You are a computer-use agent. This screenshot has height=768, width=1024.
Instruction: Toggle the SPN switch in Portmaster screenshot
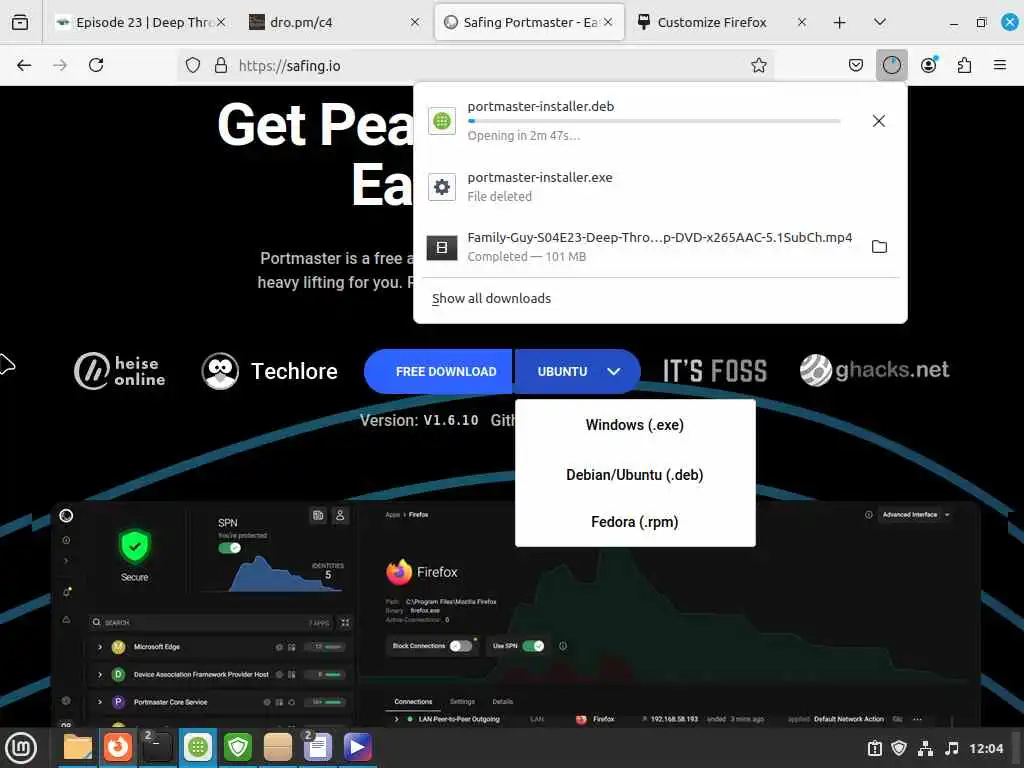pos(229,548)
